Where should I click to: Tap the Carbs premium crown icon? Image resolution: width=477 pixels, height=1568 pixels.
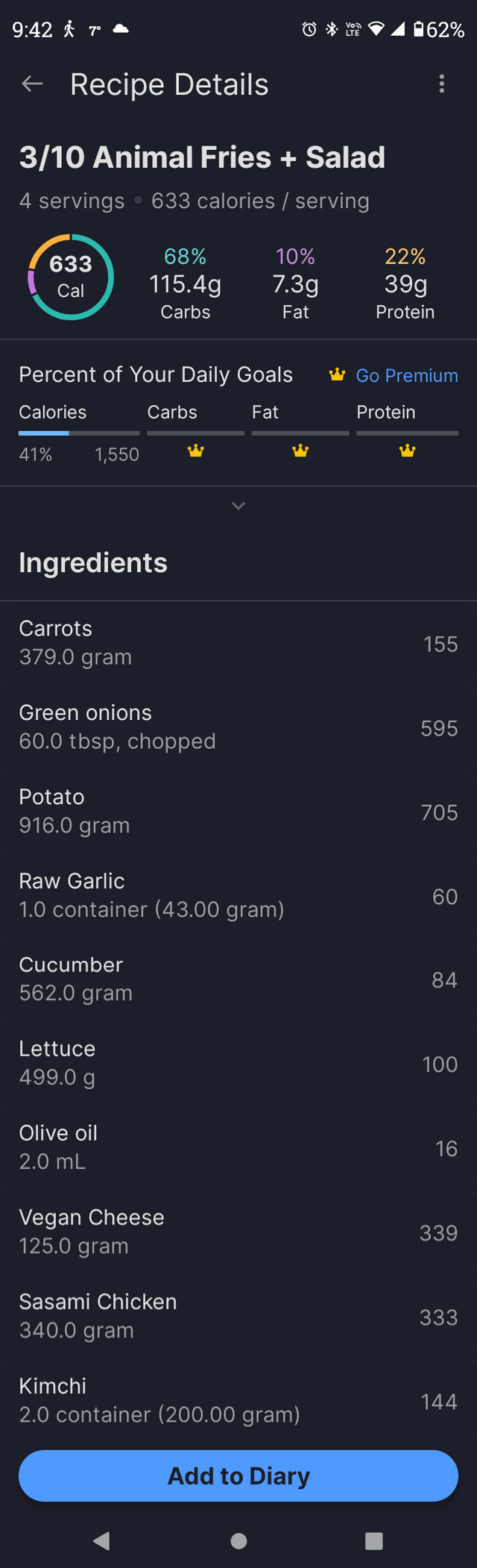[x=196, y=451]
